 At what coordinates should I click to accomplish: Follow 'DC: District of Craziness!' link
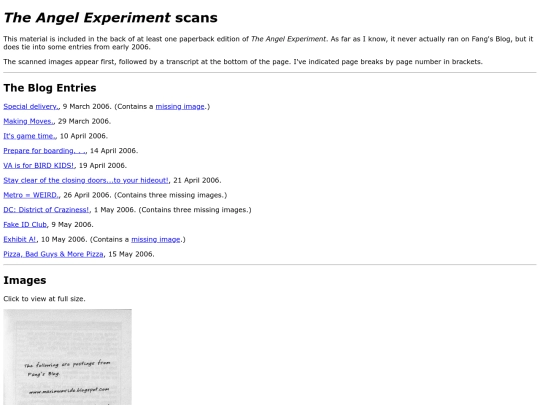pos(46,210)
